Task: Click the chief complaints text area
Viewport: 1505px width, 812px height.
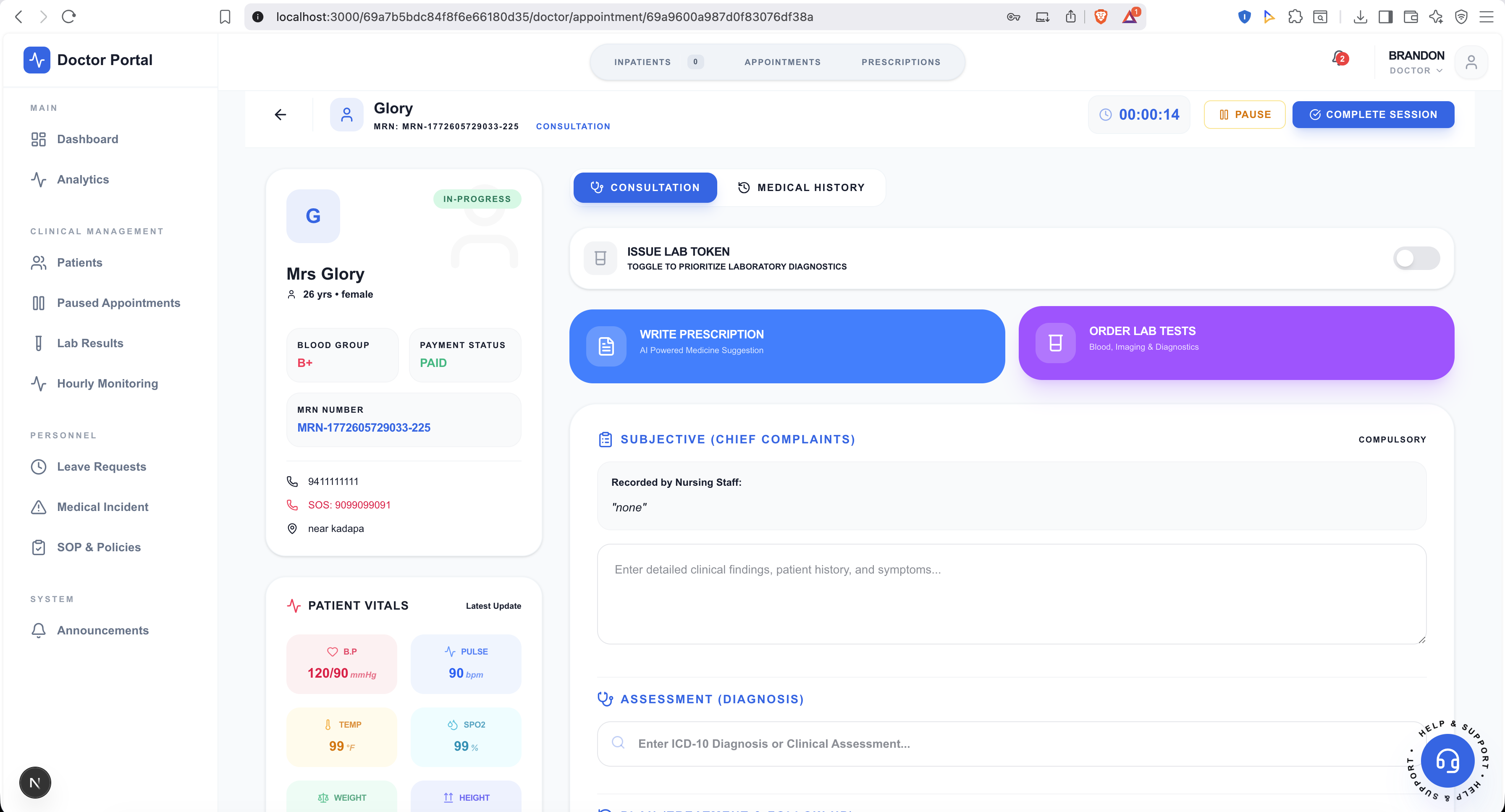Action: click(1011, 594)
